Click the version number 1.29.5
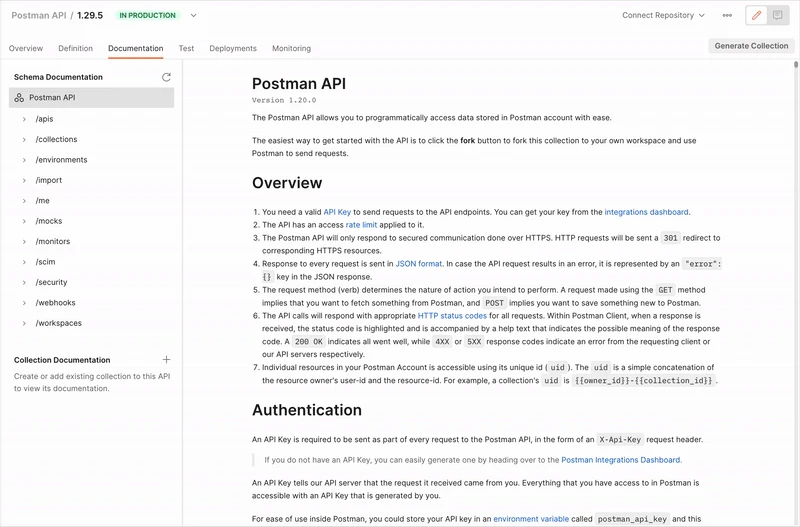Viewport: 800px width, 527px height. pyautogui.click(x=90, y=15)
